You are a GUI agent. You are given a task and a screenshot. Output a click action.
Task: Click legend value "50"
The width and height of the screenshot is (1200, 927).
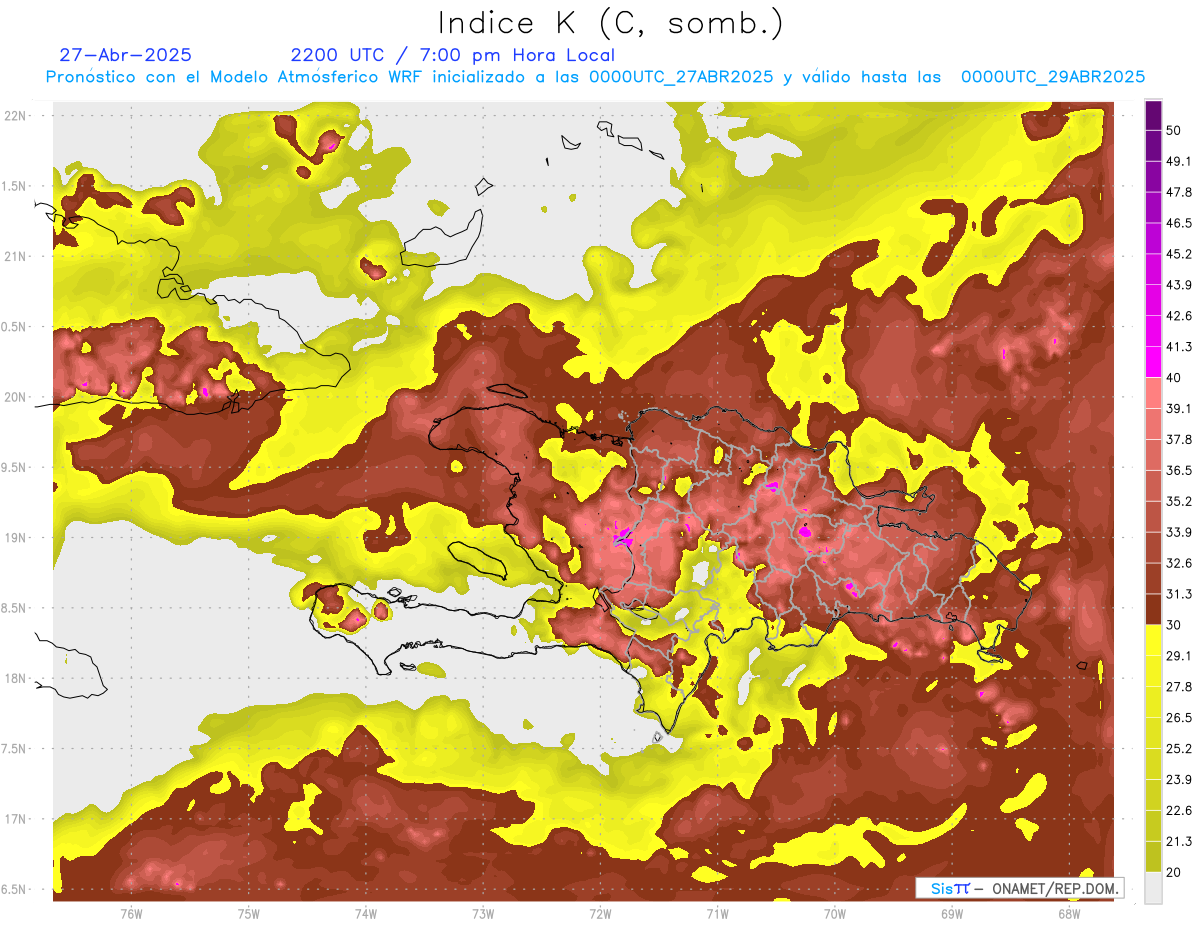1174,130
